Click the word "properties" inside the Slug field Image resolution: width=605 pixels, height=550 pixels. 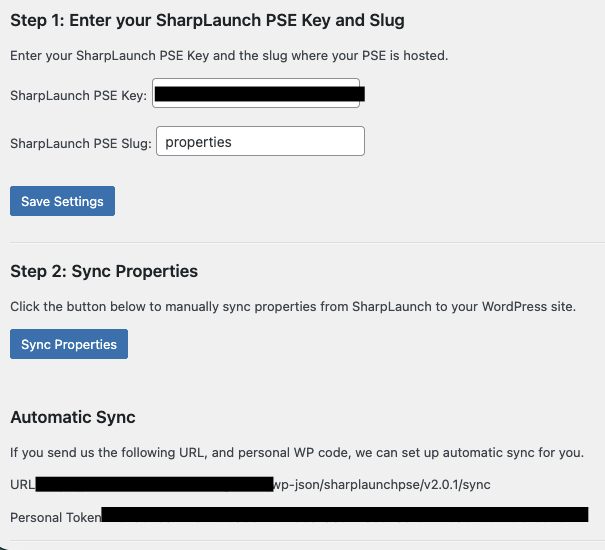pos(198,142)
